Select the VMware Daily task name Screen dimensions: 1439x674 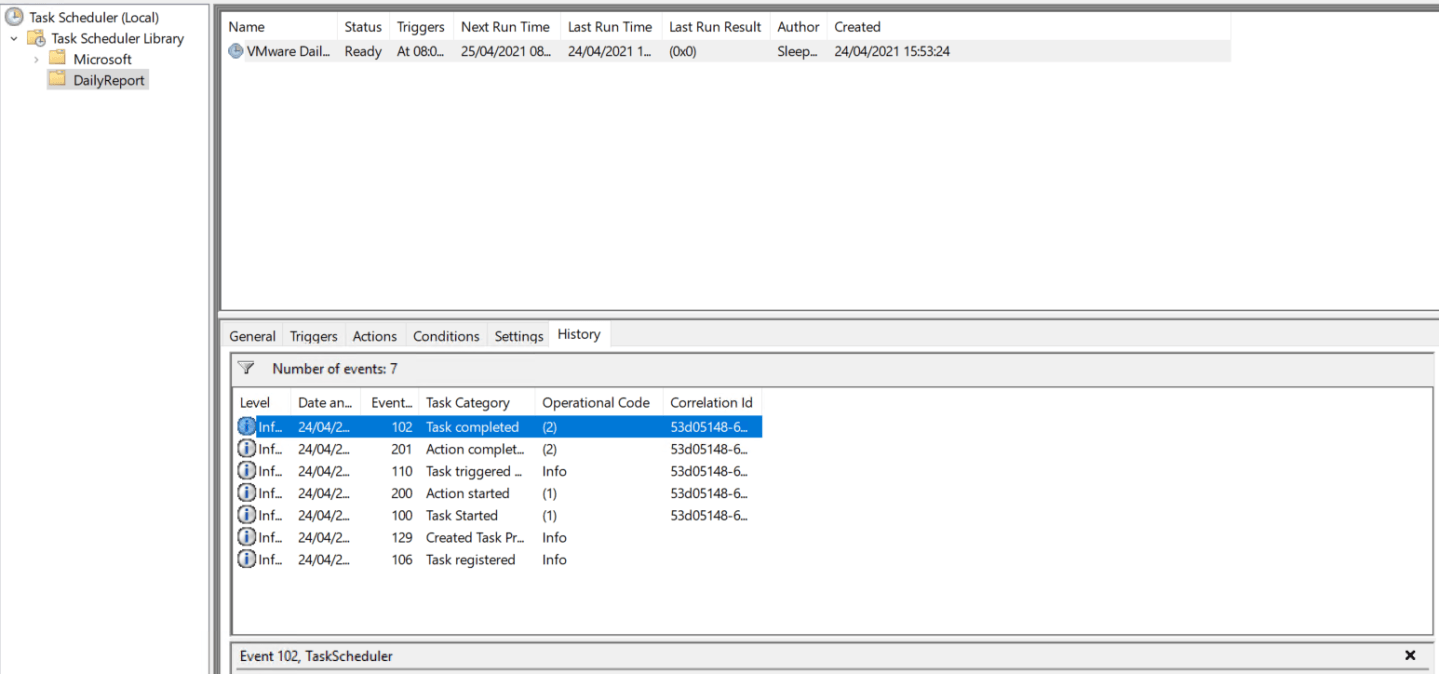click(288, 51)
